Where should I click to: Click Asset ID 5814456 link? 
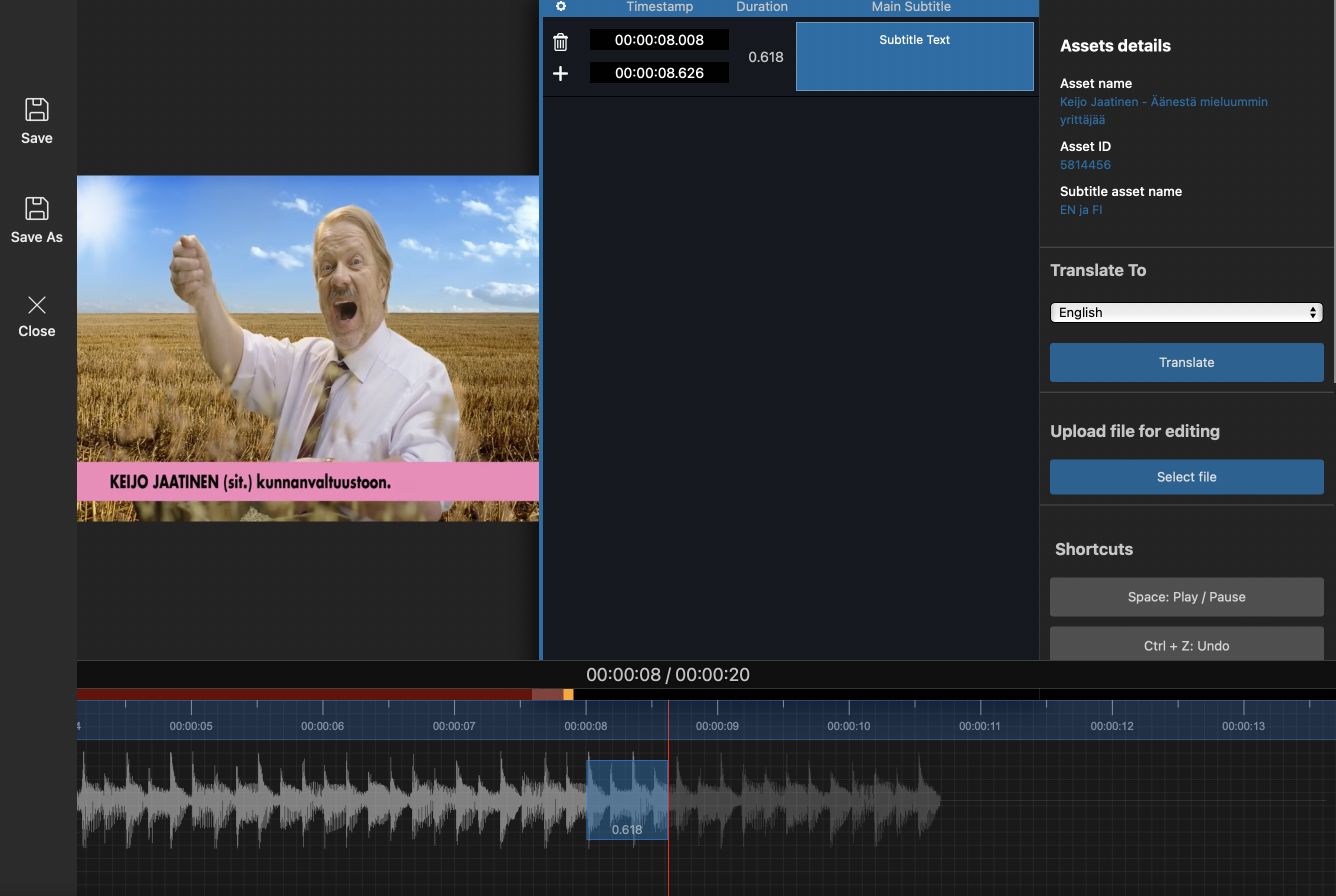click(x=1084, y=164)
